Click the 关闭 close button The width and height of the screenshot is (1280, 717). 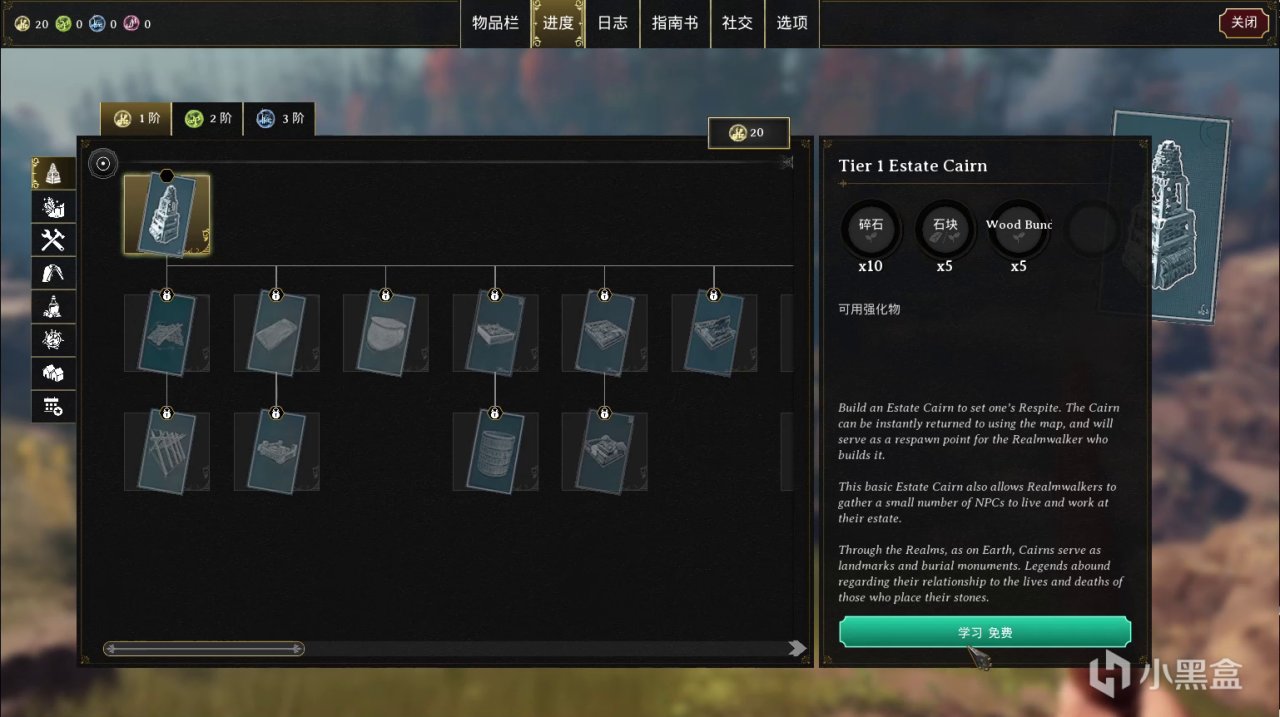coord(1244,23)
